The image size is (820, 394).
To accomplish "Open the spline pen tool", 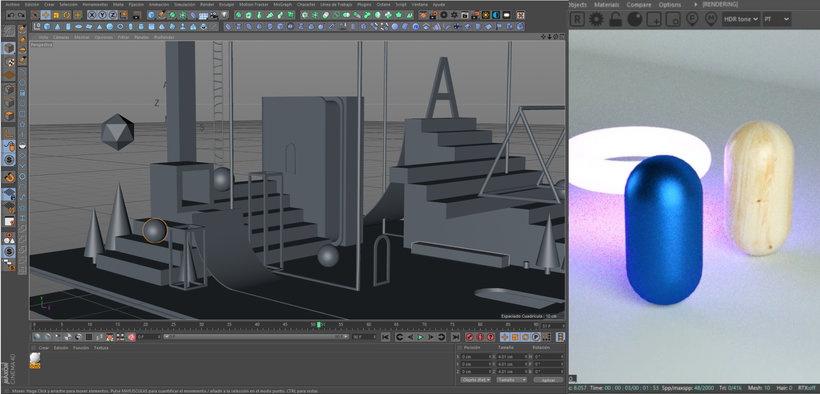I will [x=162, y=15].
